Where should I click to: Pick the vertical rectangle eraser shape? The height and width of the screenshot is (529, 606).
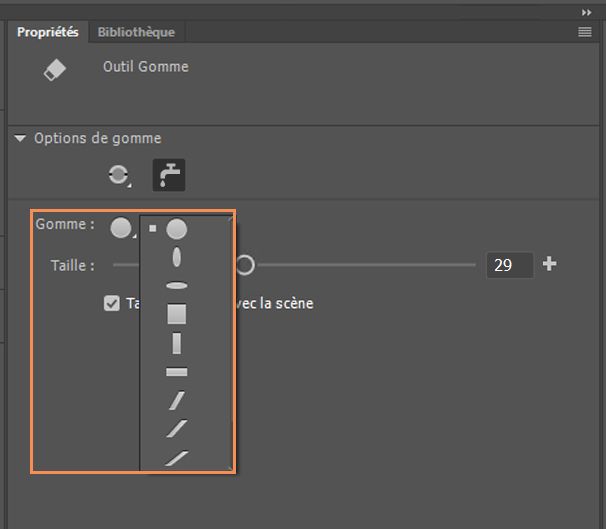coord(177,344)
